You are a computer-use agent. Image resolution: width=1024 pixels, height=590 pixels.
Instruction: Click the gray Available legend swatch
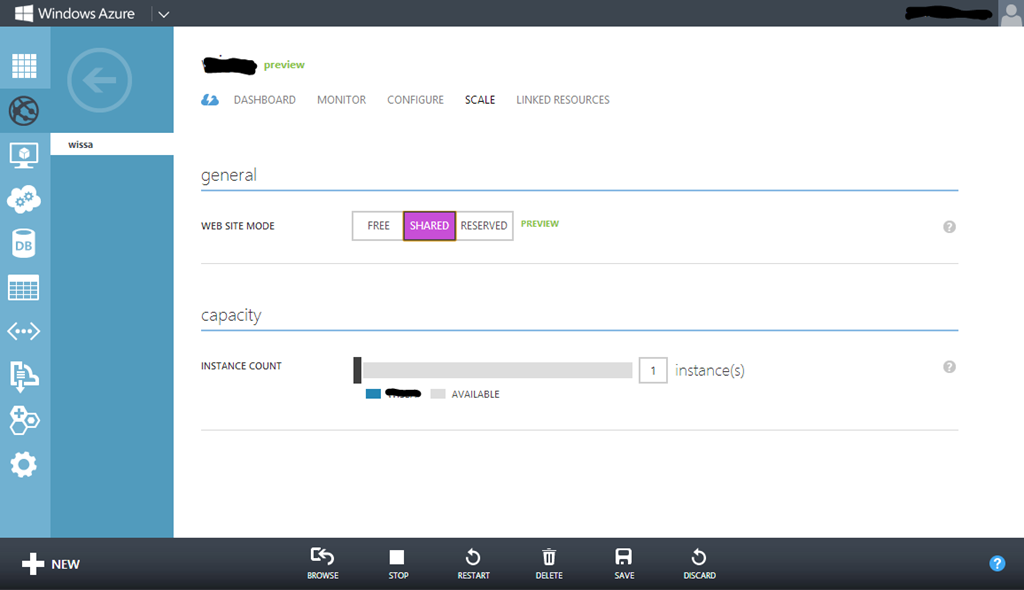438,393
